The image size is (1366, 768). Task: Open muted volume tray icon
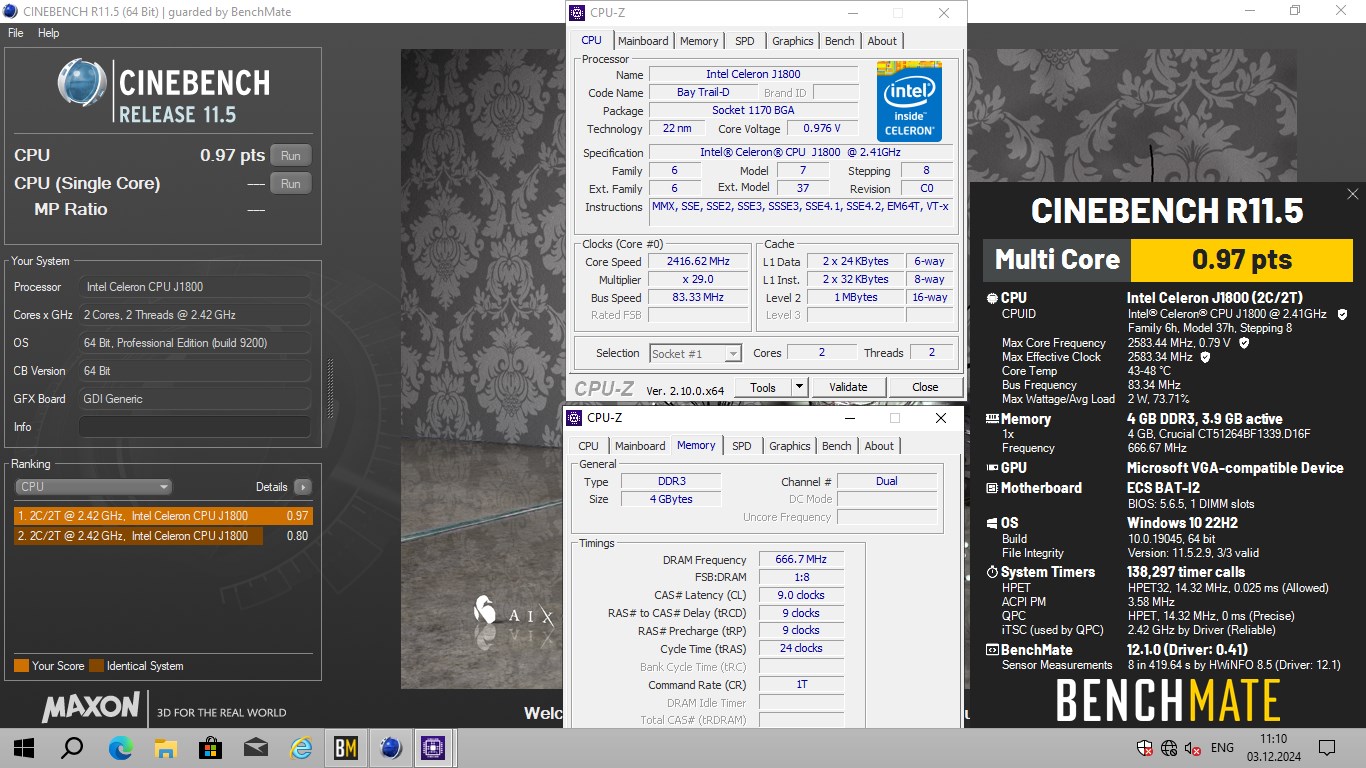pyautogui.click(x=1192, y=748)
